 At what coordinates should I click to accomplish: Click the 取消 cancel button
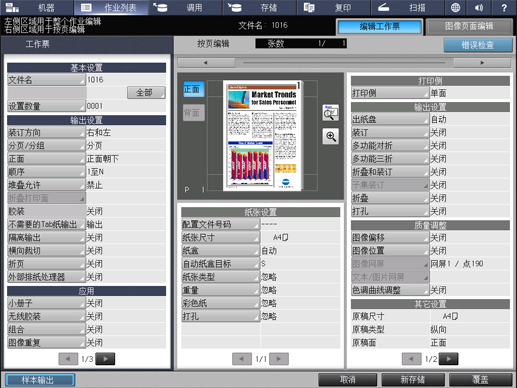click(x=348, y=380)
